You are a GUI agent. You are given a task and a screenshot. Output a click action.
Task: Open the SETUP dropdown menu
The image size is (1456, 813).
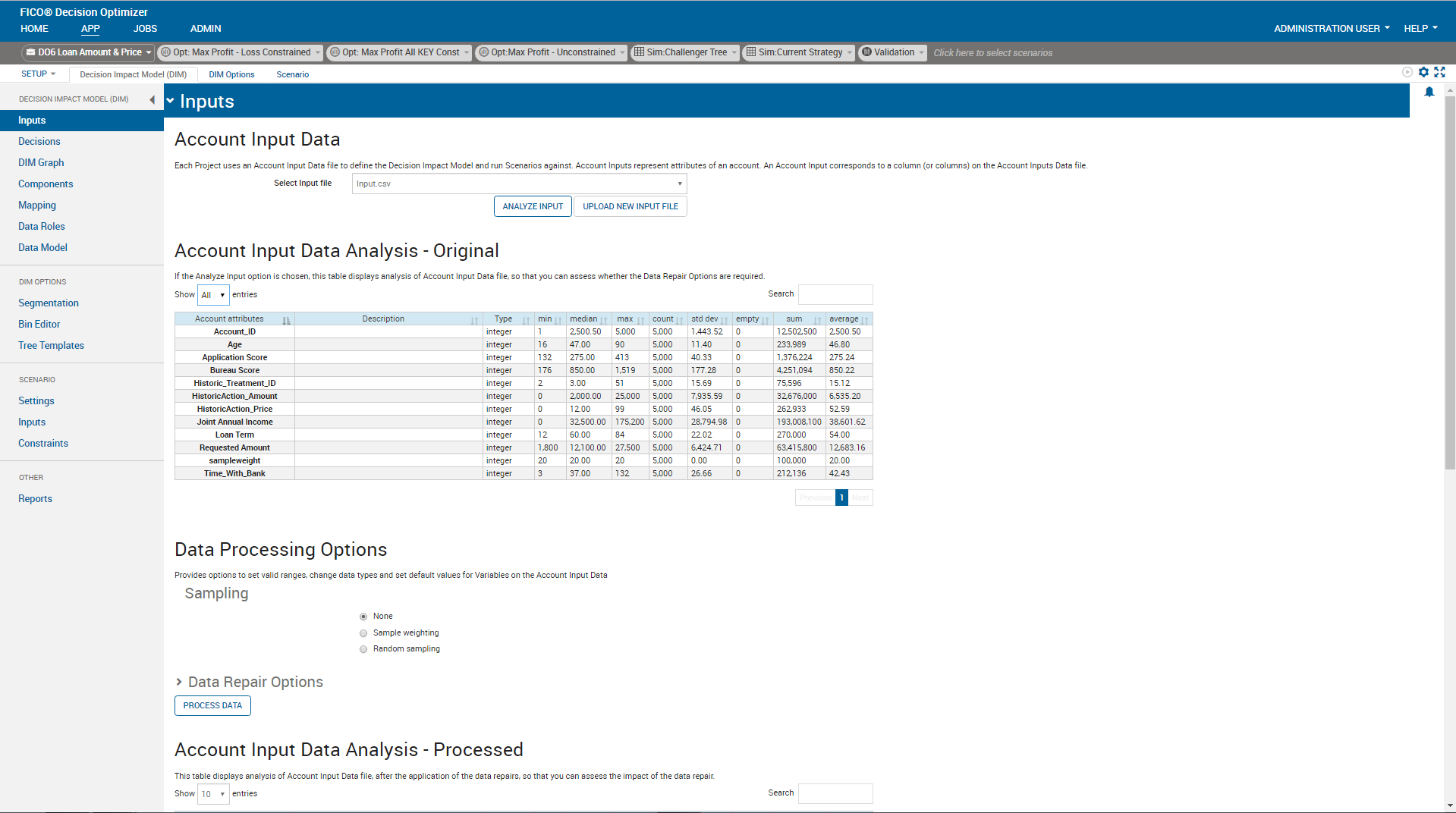38,74
